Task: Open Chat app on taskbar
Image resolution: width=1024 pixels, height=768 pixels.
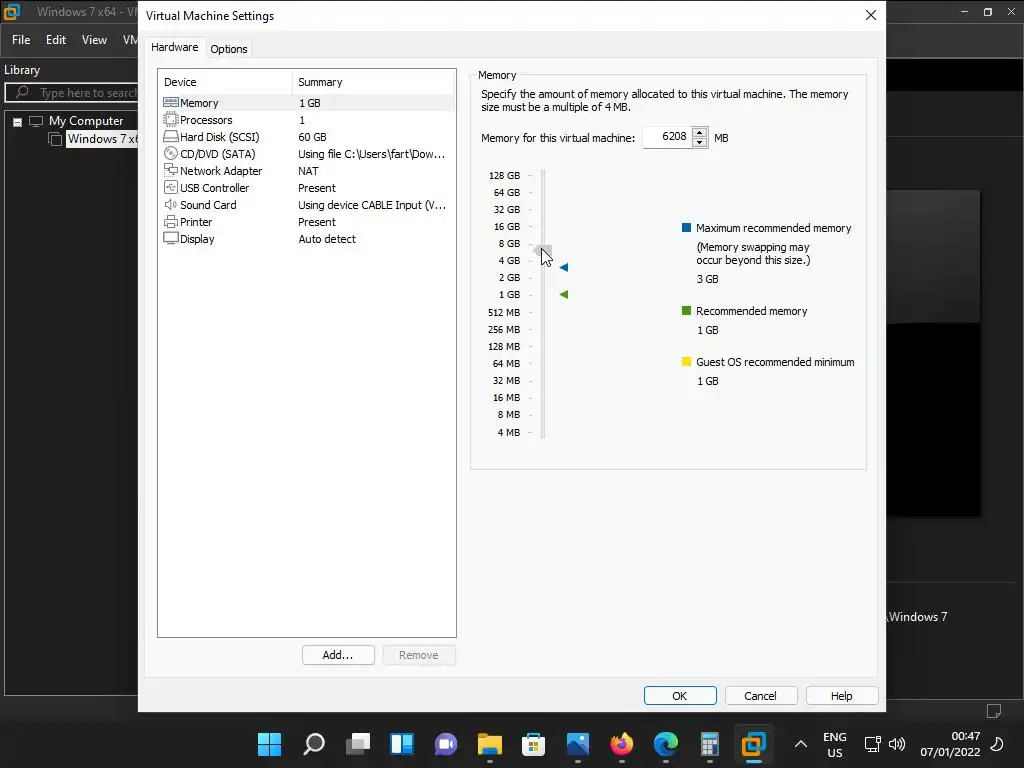Action: (446, 743)
